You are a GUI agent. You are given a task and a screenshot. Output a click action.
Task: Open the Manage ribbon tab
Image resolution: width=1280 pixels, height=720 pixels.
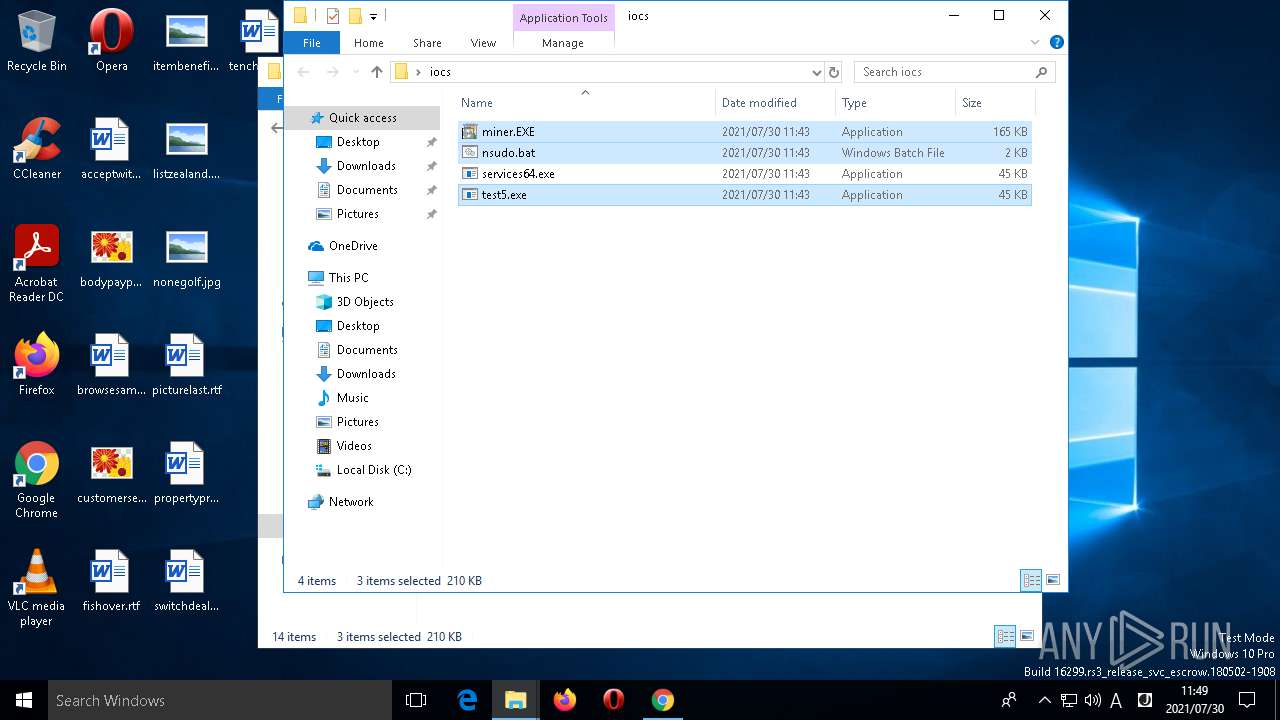(563, 43)
